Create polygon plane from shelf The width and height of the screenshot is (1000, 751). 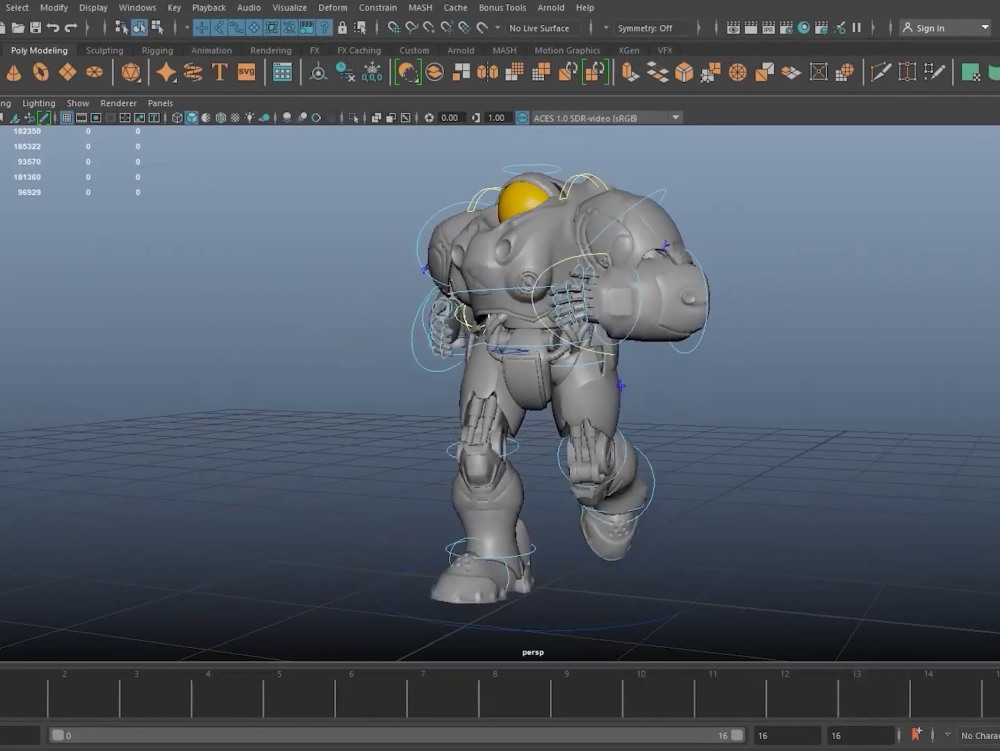(68, 73)
